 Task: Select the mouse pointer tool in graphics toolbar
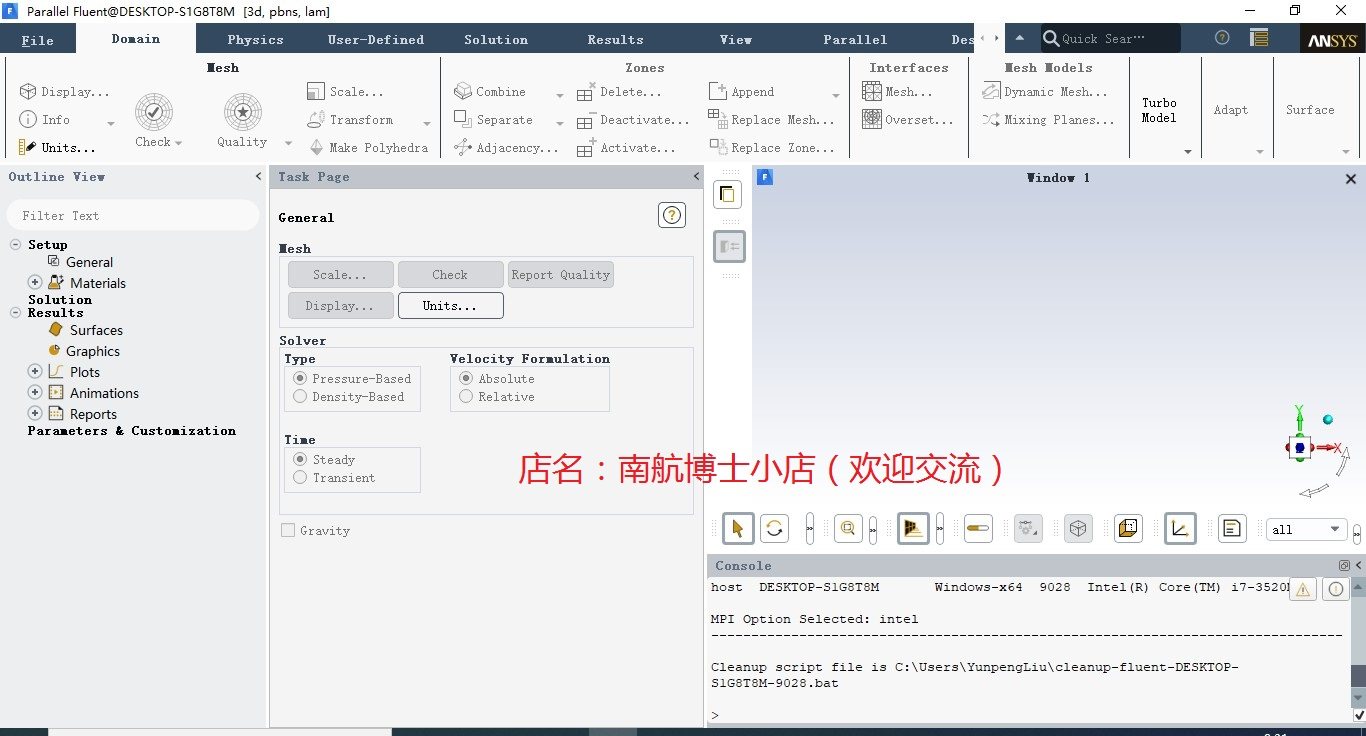pyautogui.click(x=738, y=528)
